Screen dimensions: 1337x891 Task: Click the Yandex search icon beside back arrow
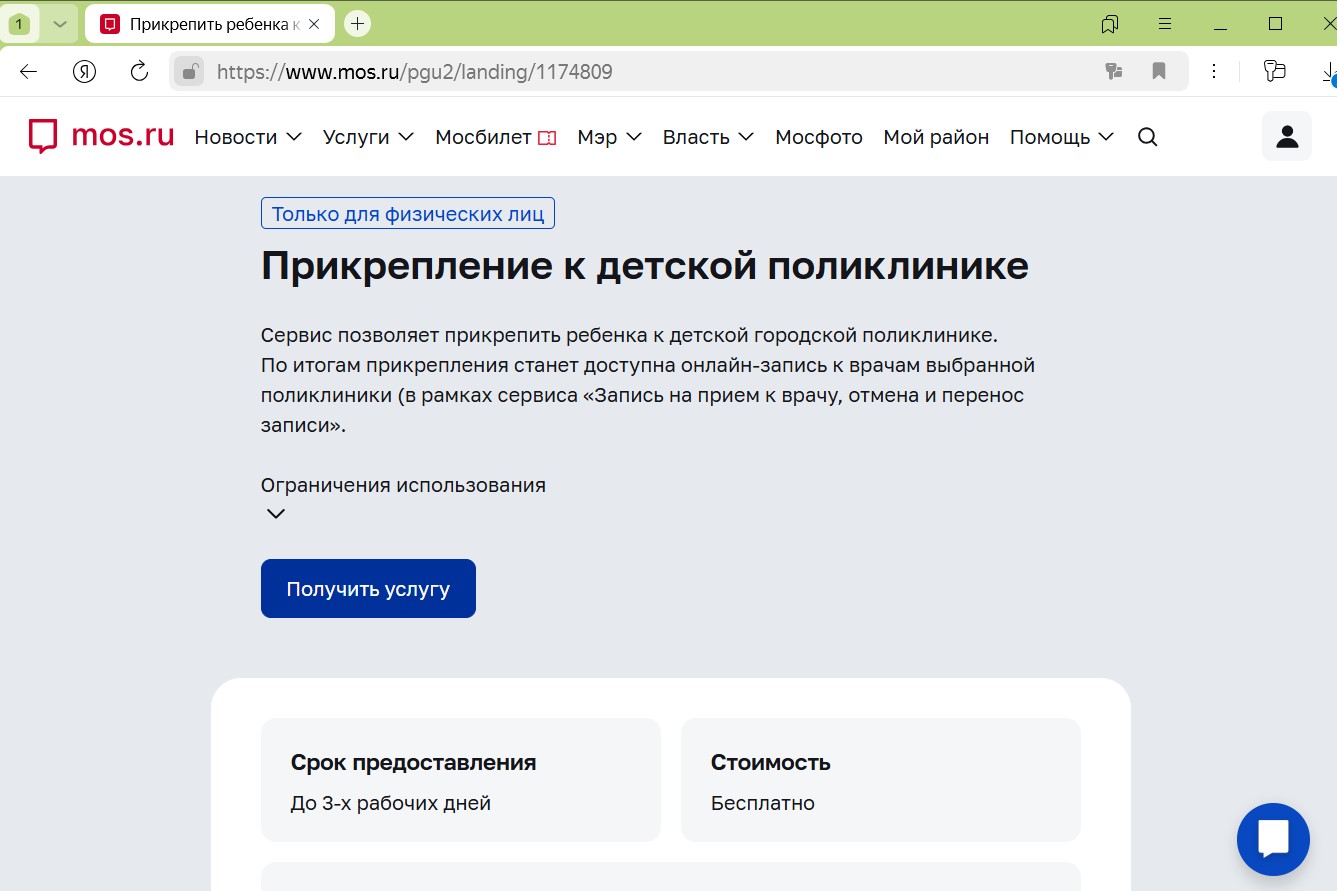pyautogui.click(x=84, y=71)
